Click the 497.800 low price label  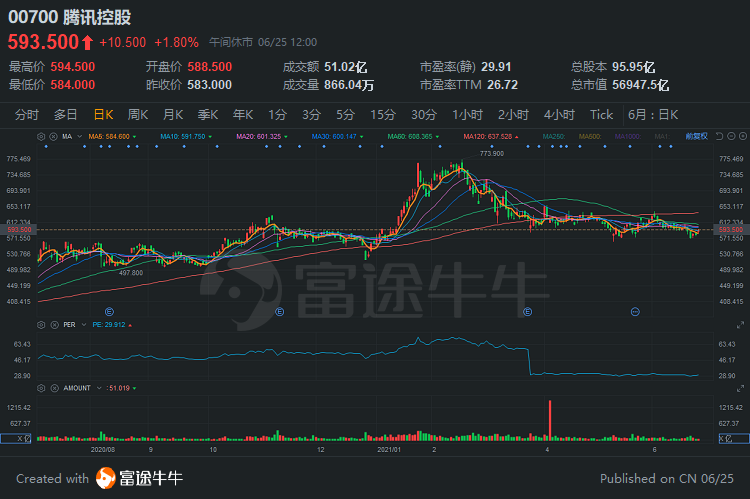[x=131, y=273]
